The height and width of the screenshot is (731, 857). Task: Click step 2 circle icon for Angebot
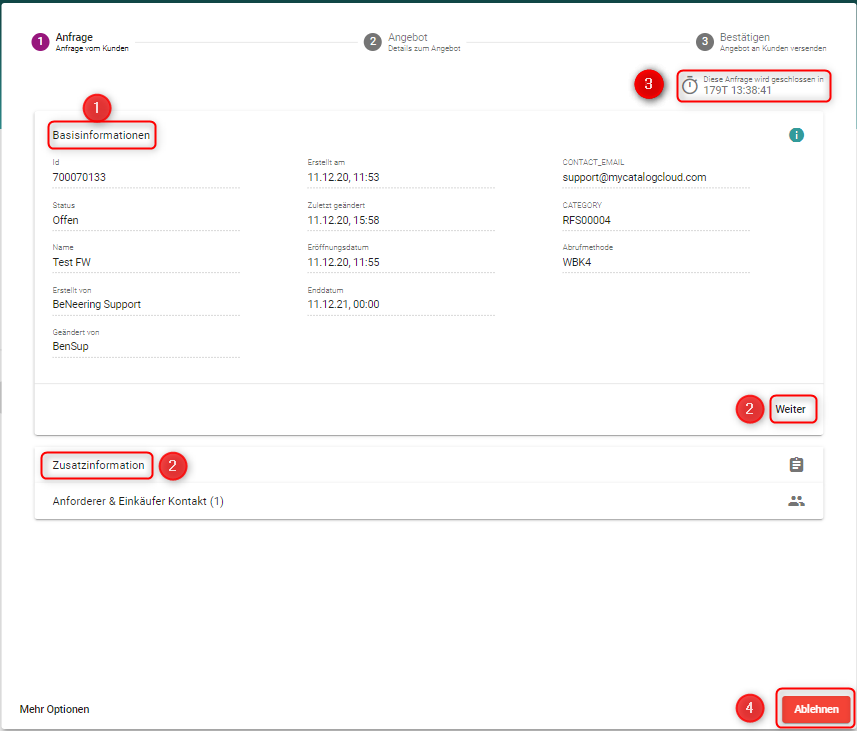(x=372, y=42)
